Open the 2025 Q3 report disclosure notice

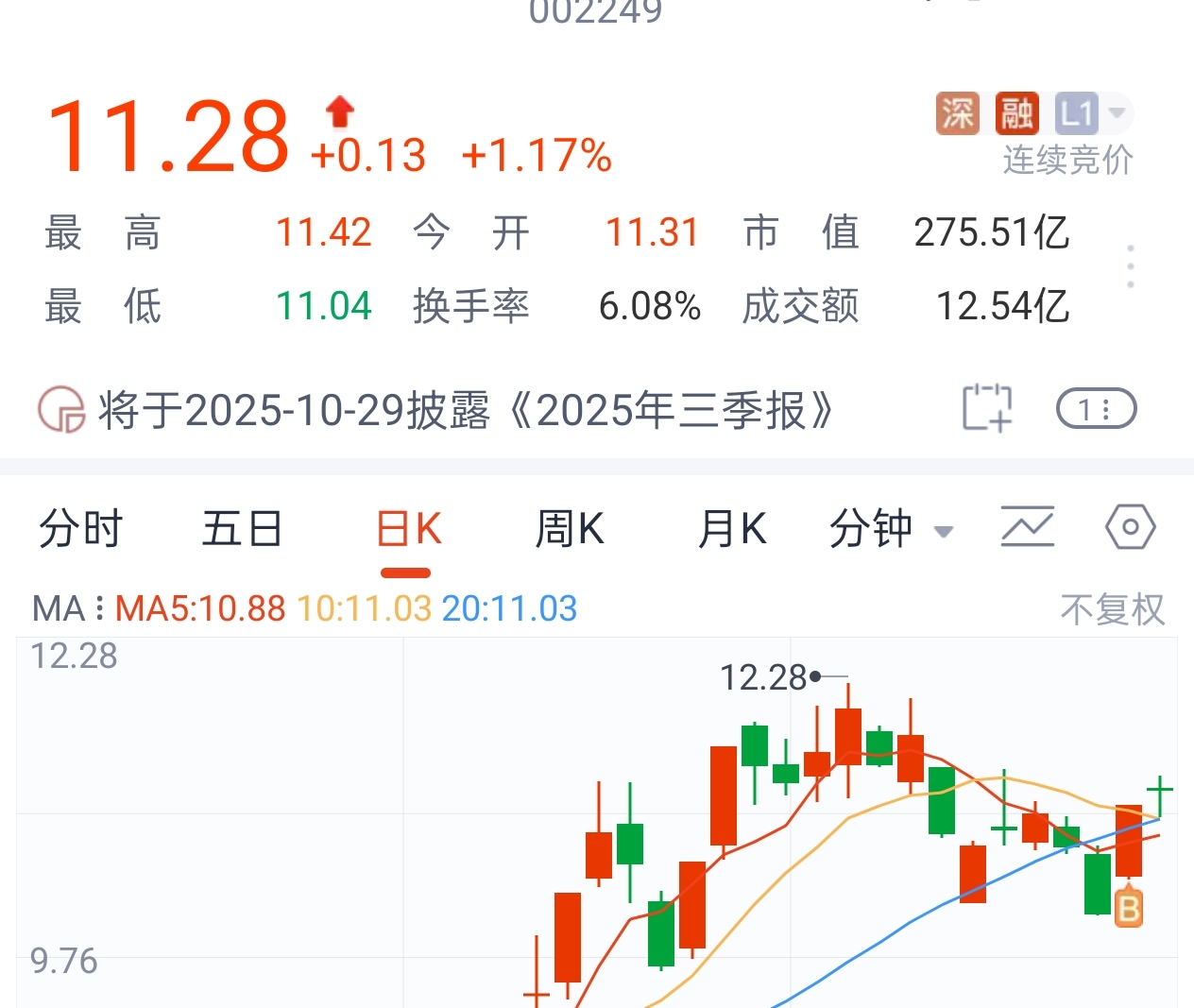point(467,410)
